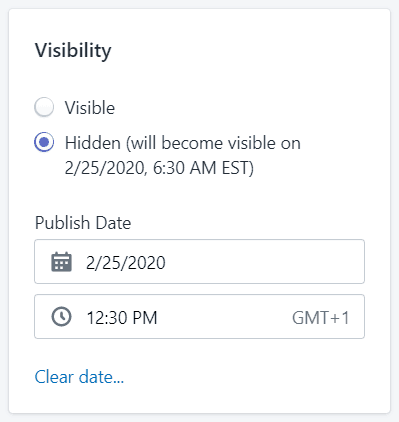Click the Clear date... link
Viewport: 399px width, 422px height.
[x=79, y=377]
